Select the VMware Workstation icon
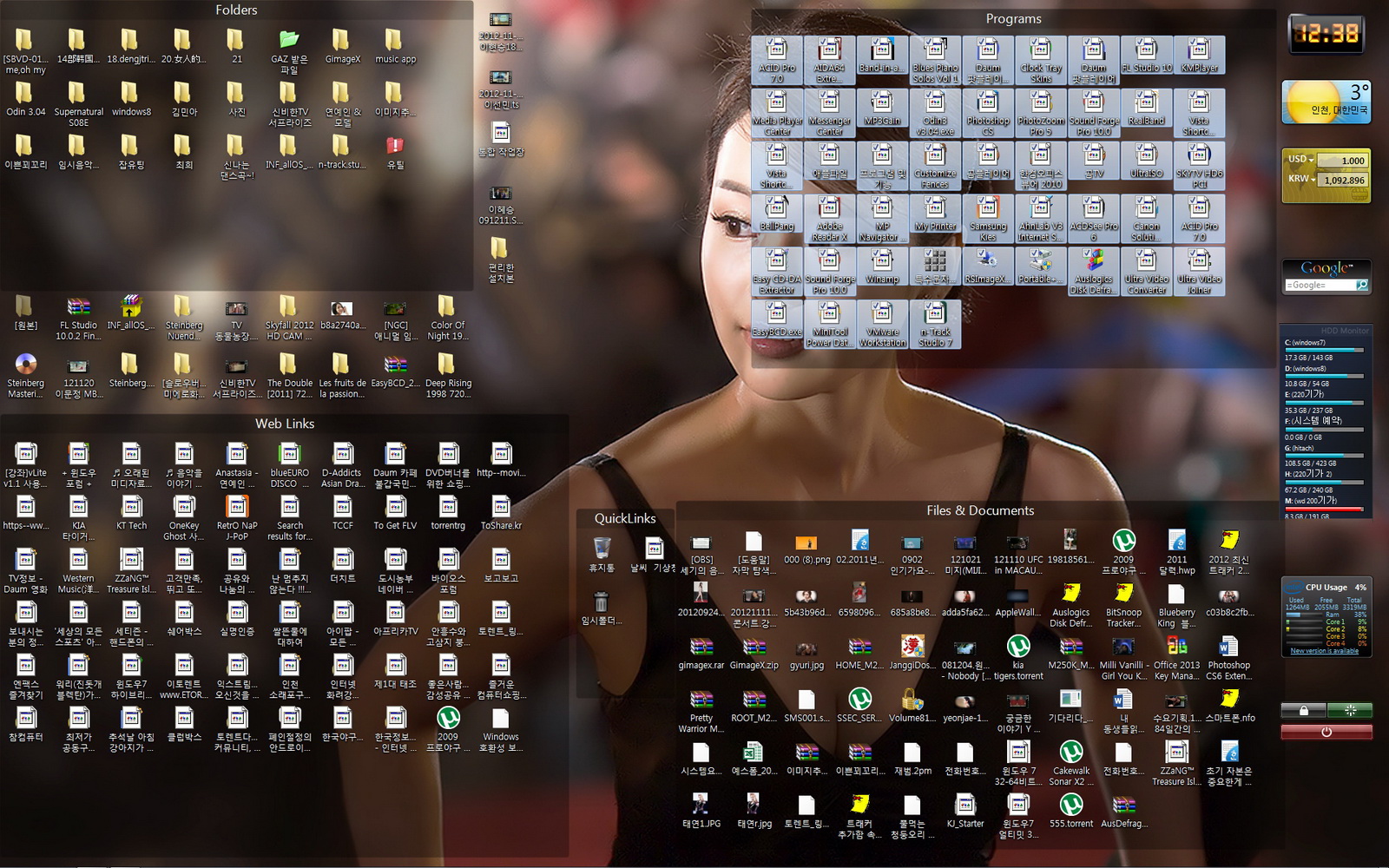This screenshot has width=1389, height=868. [x=882, y=324]
